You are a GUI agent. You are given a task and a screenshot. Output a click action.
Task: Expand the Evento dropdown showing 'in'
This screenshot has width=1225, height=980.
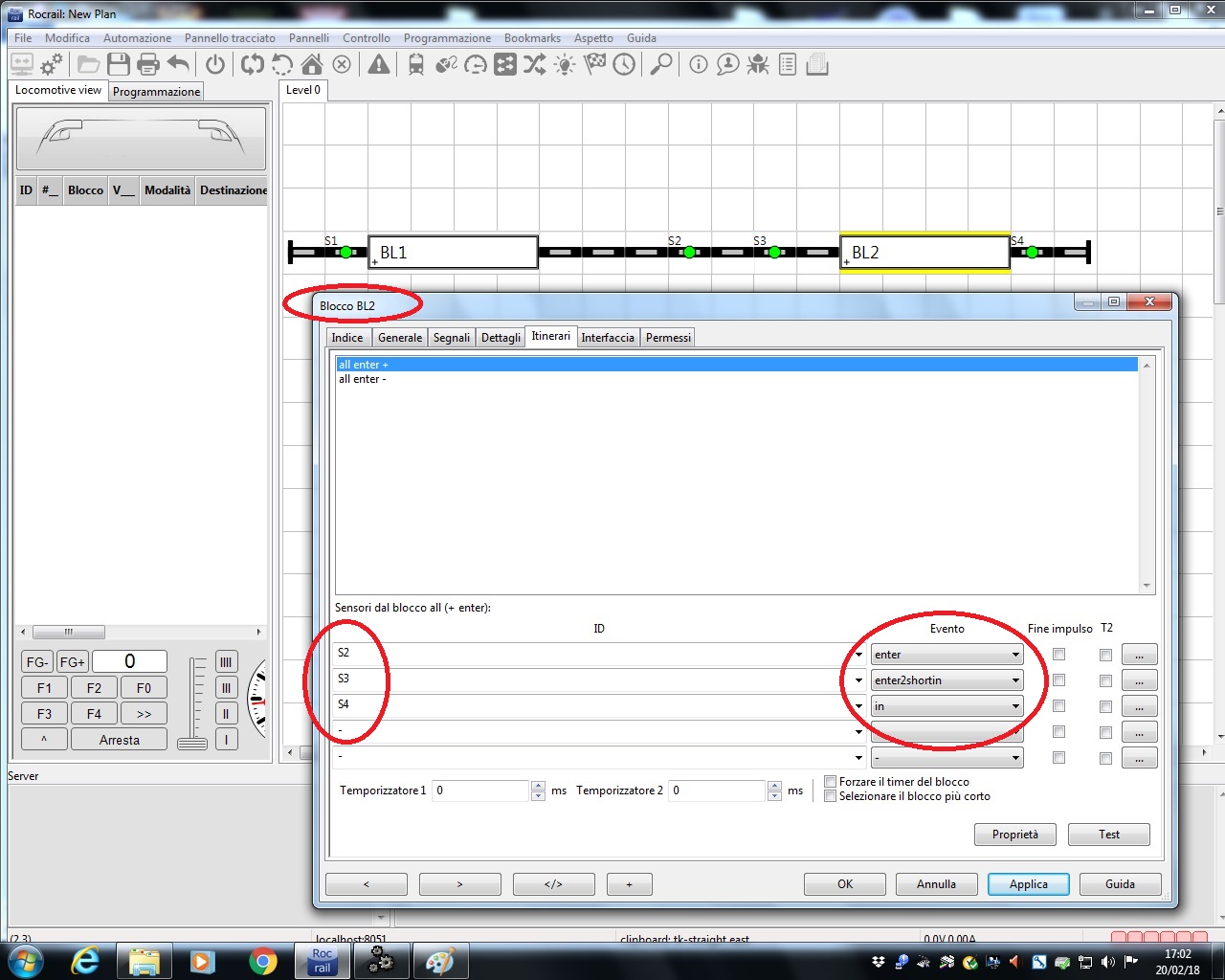(x=1015, y=706)
